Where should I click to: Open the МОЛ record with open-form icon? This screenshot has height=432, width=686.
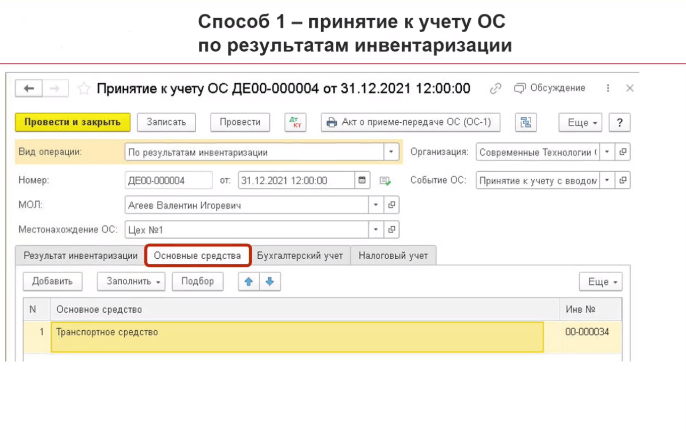click(x=391, y=205)
